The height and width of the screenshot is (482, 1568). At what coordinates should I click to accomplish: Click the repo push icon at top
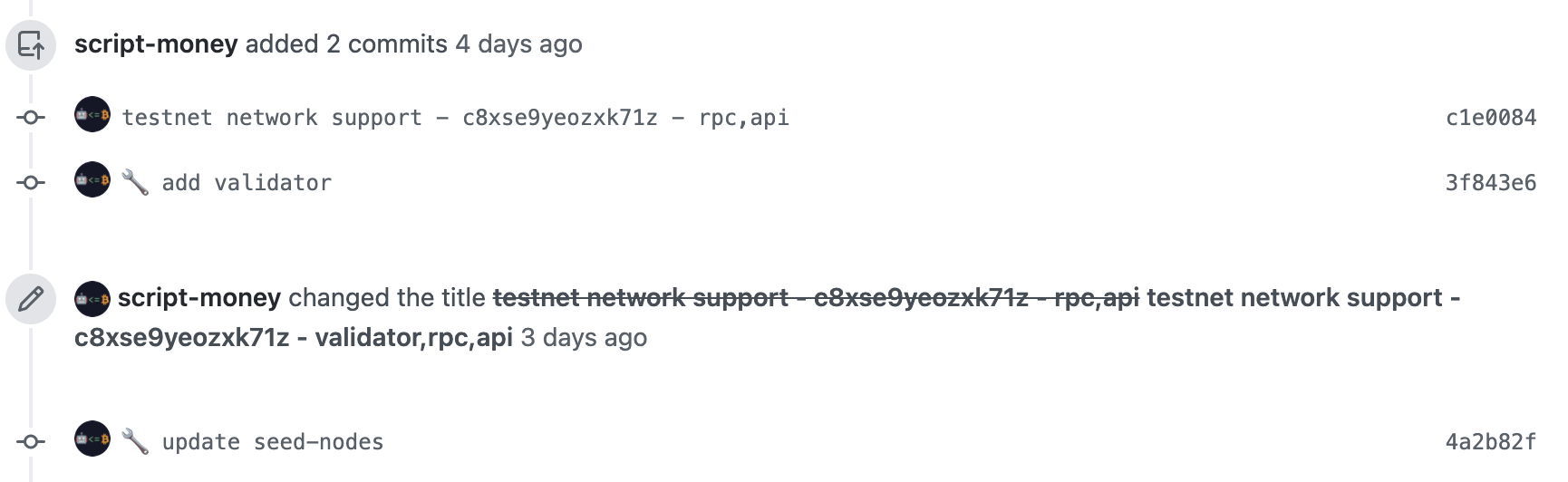tap(31, 44)
